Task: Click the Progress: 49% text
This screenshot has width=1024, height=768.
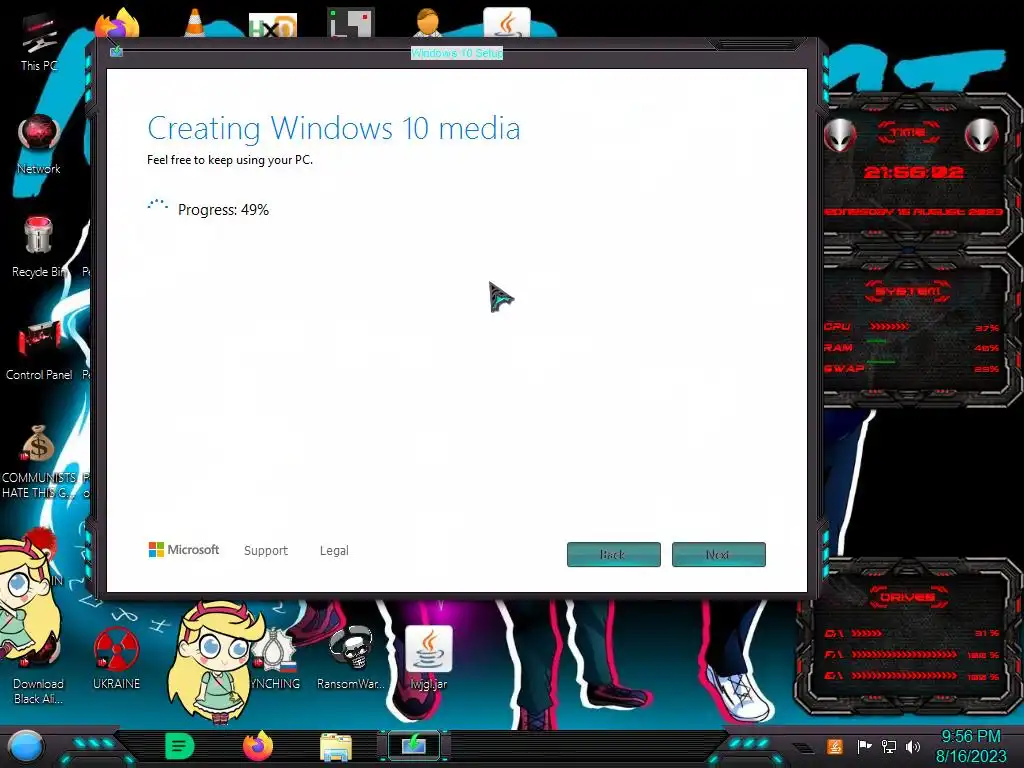Action: 223,210
